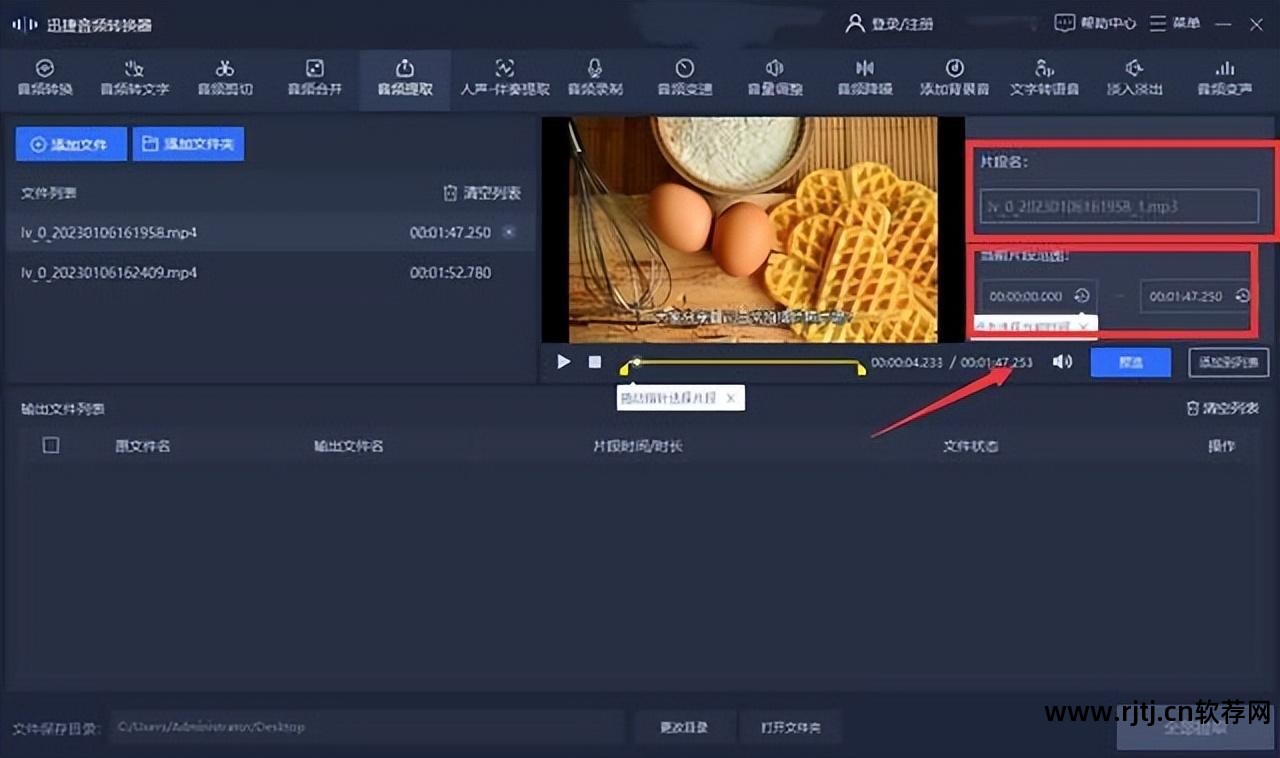Open the add background music tool
The width and height of the screenshot is (1280, 758).
(x=955, y=77)
